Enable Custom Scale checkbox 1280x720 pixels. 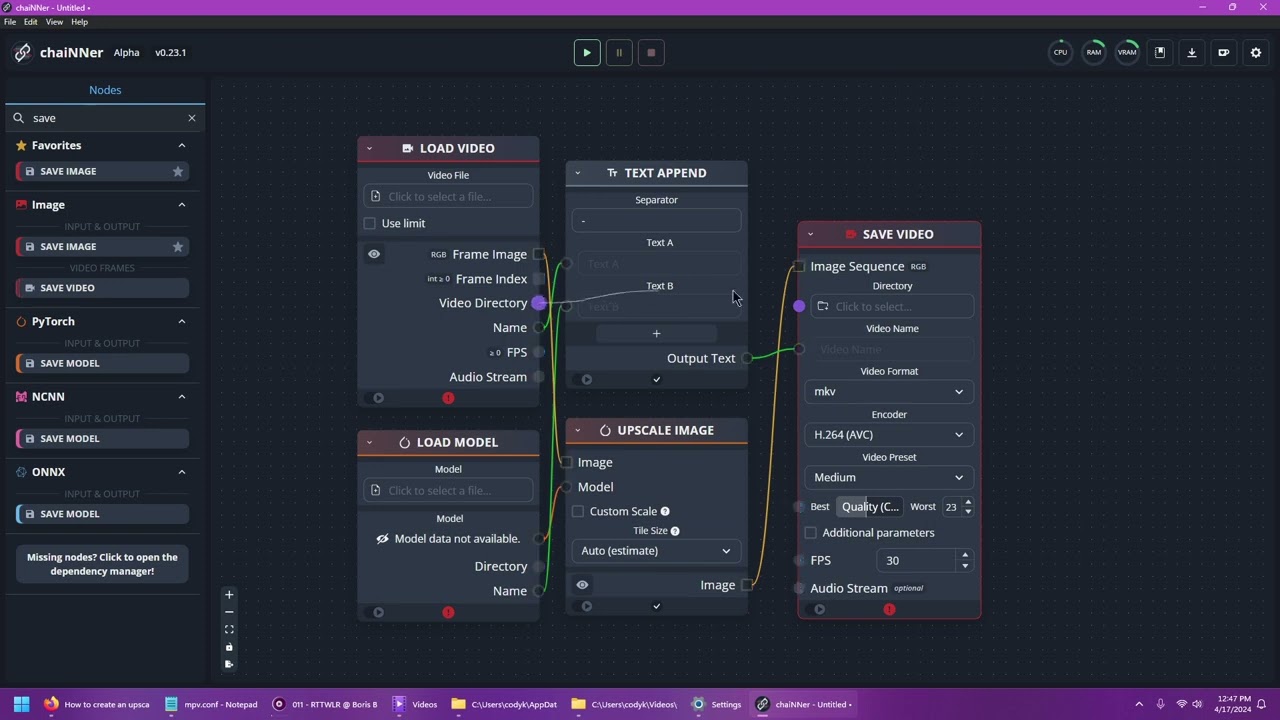click(578, 511)
